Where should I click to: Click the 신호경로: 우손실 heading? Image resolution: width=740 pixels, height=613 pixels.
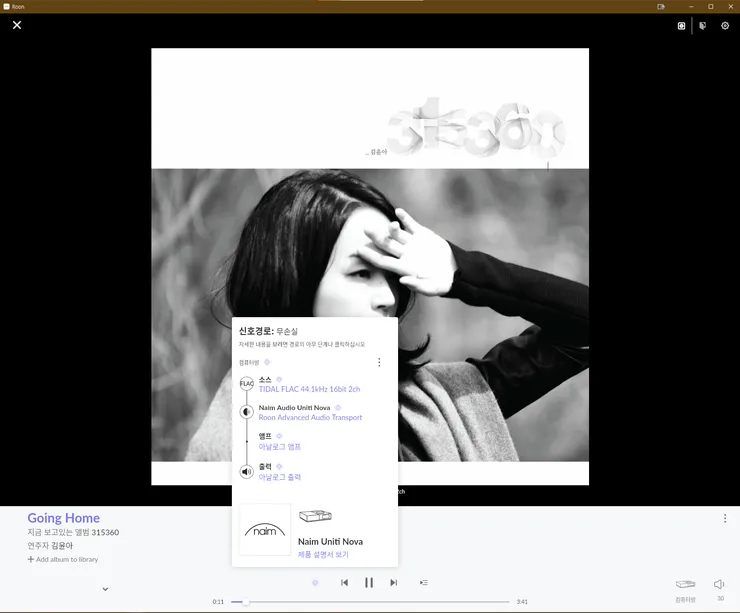pyautogui.click(x=268, y=331)
